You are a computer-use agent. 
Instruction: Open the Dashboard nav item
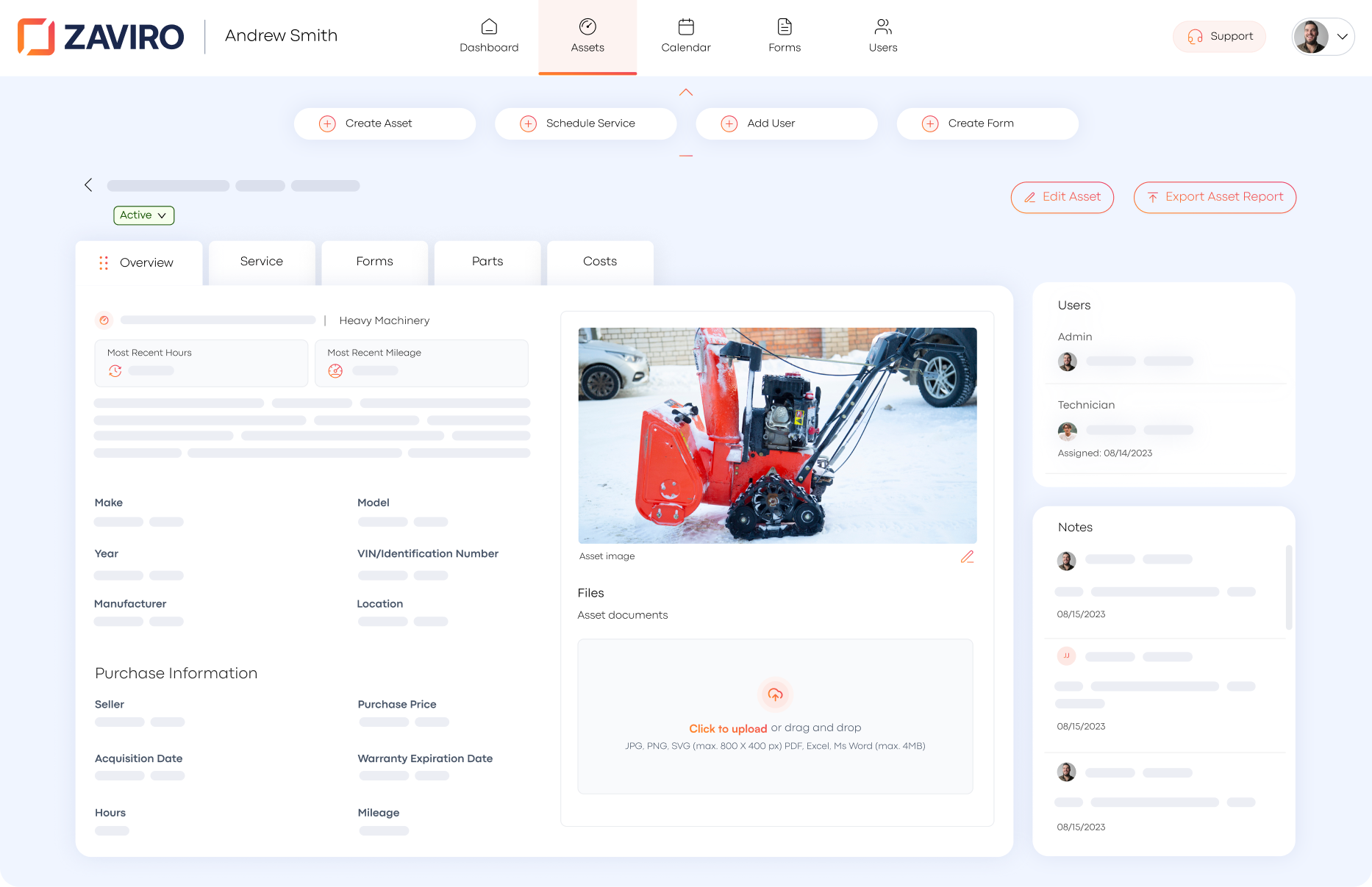tap(489, 37)
